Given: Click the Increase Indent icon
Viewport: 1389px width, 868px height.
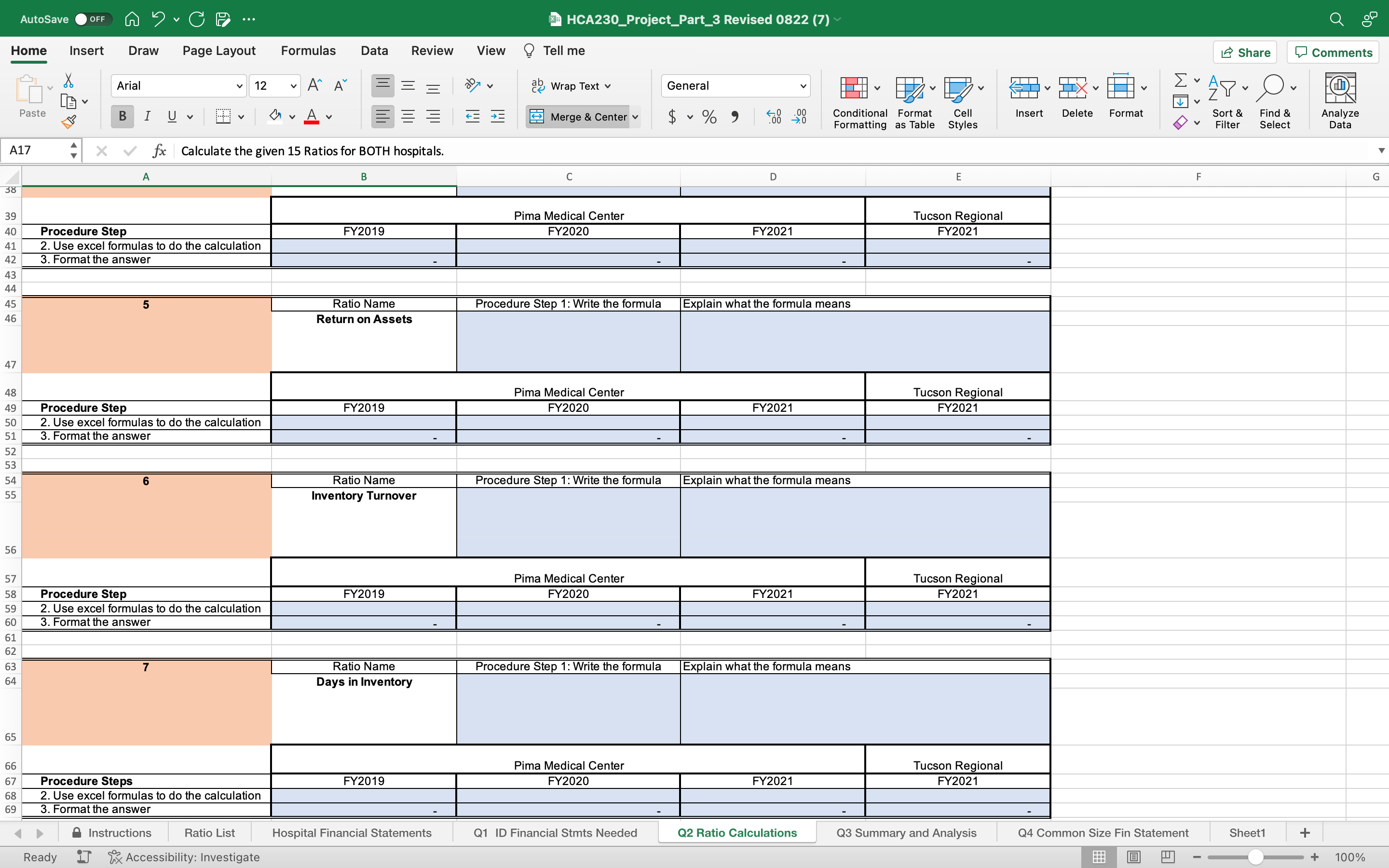Looking at the screenshot, I should coord(498,117).
